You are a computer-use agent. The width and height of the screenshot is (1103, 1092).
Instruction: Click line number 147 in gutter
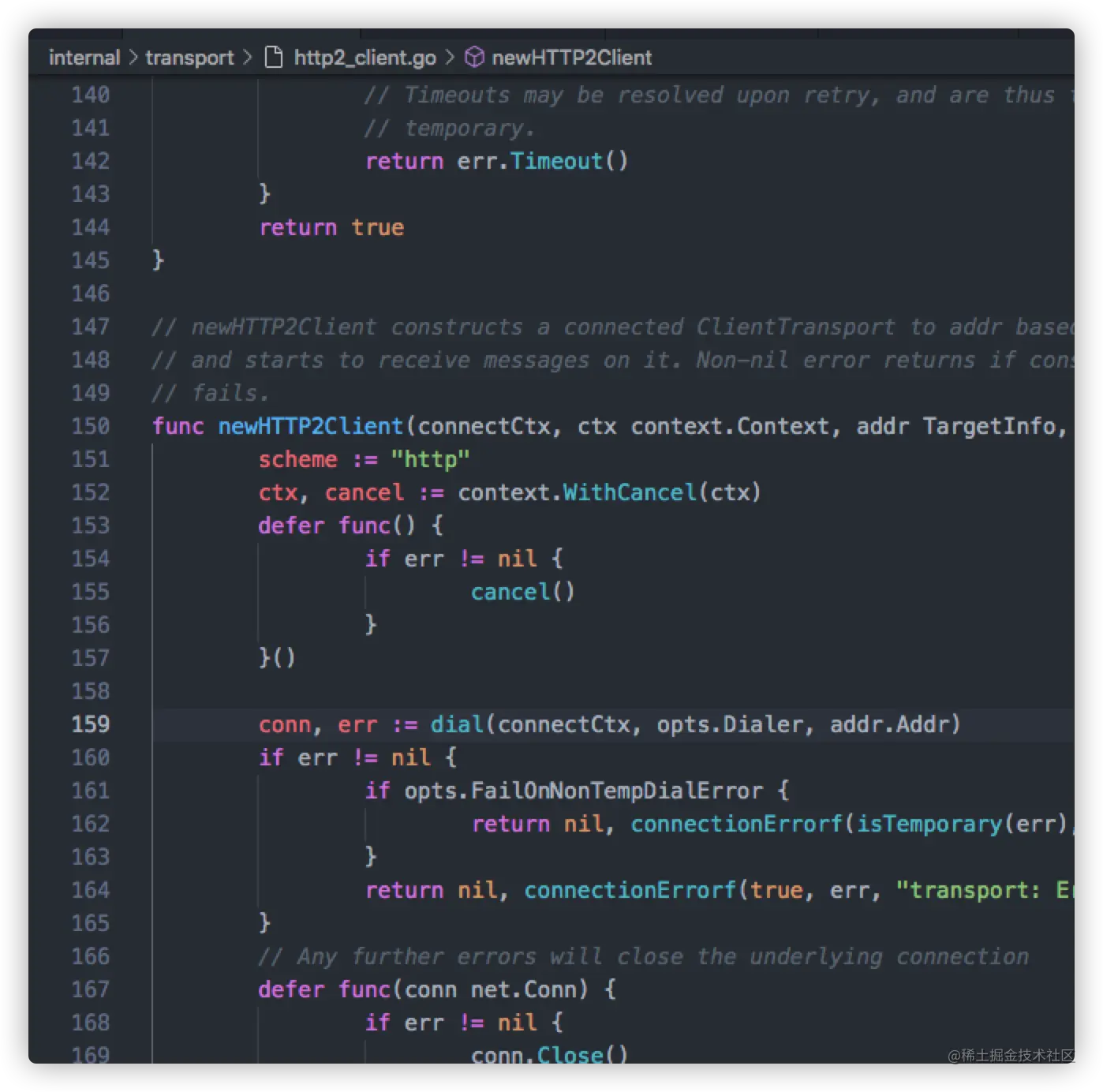click(91, 327)
